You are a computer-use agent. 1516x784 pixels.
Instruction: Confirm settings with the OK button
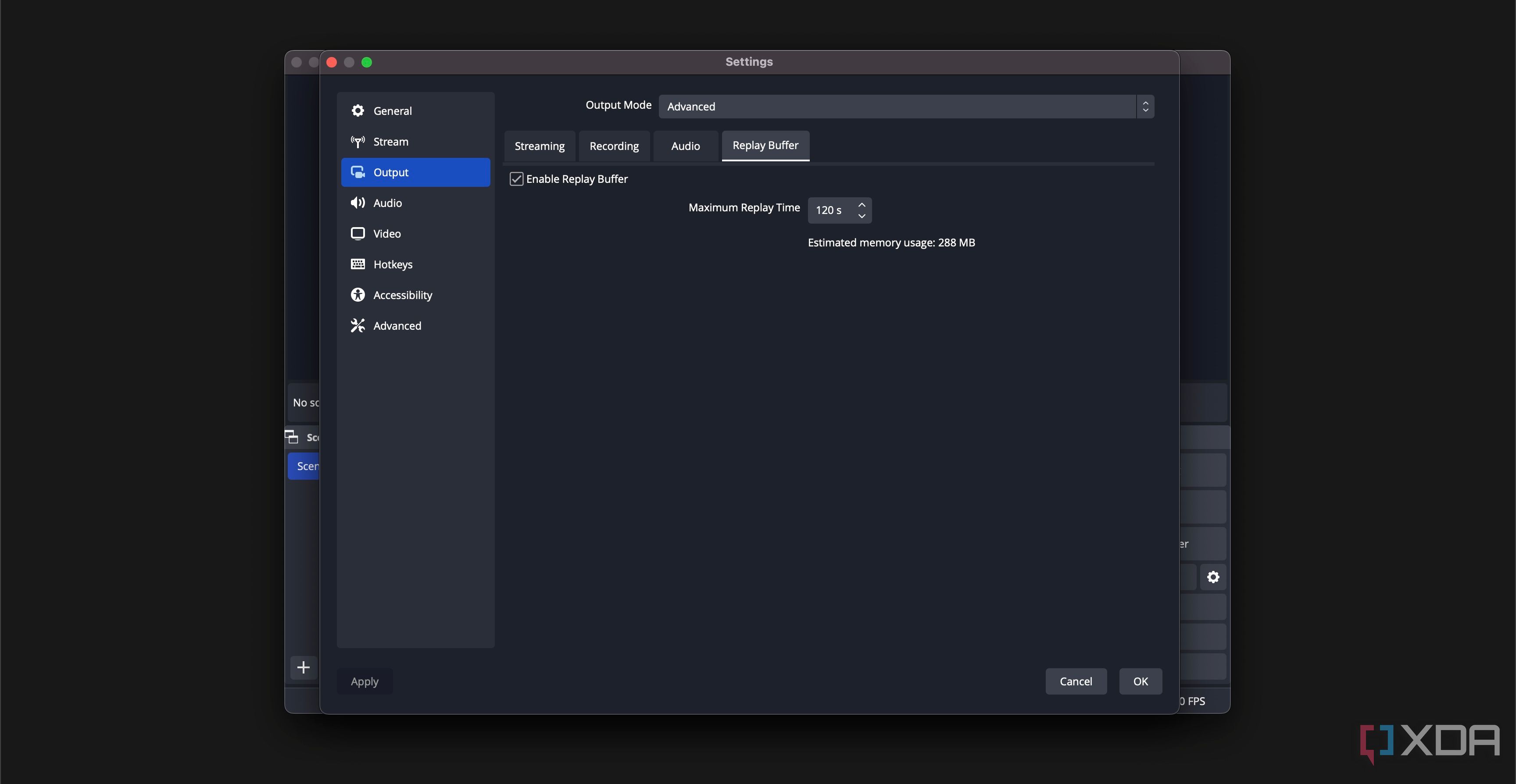click(1140, 681)
